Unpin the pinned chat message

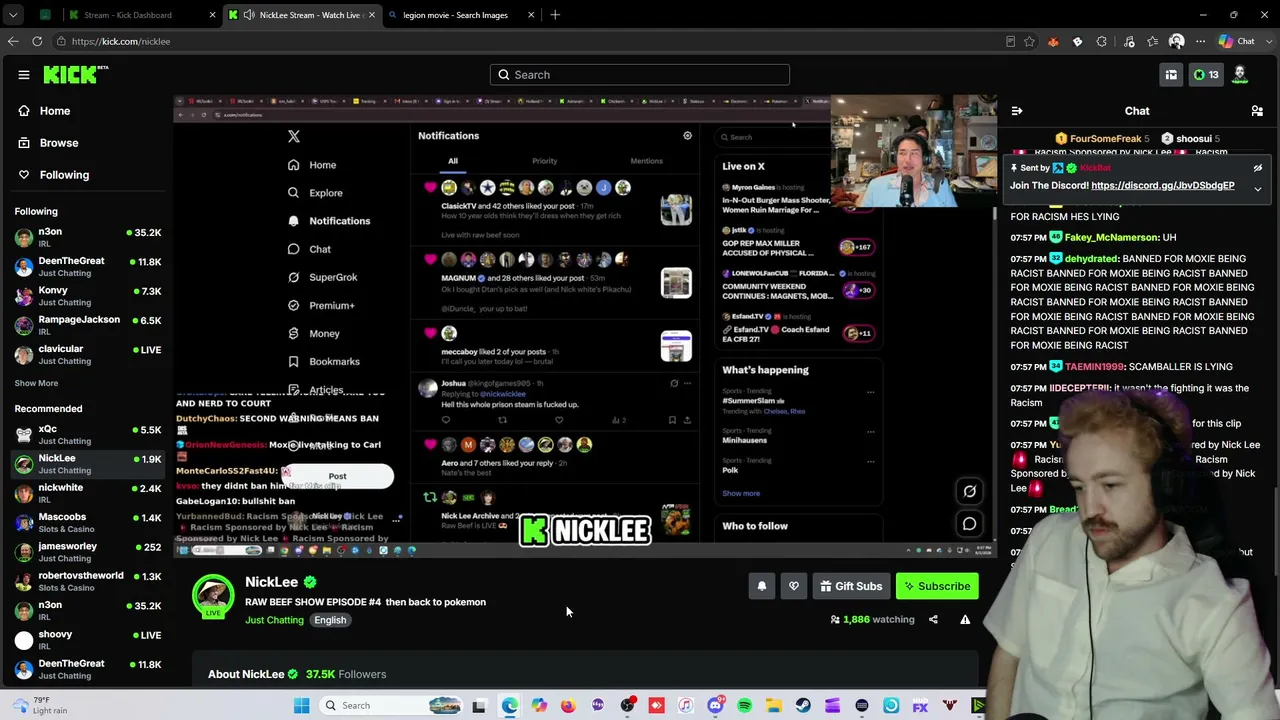pos(1258,168)
